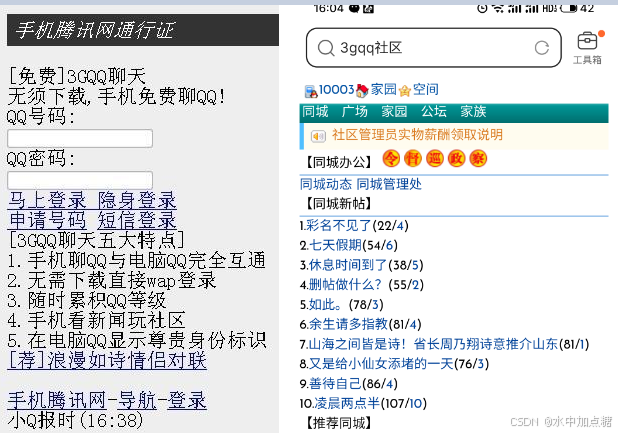This screenshot has height=433, width=618.
Task: Click the 政 round badge icon
Action: [456, 159]
